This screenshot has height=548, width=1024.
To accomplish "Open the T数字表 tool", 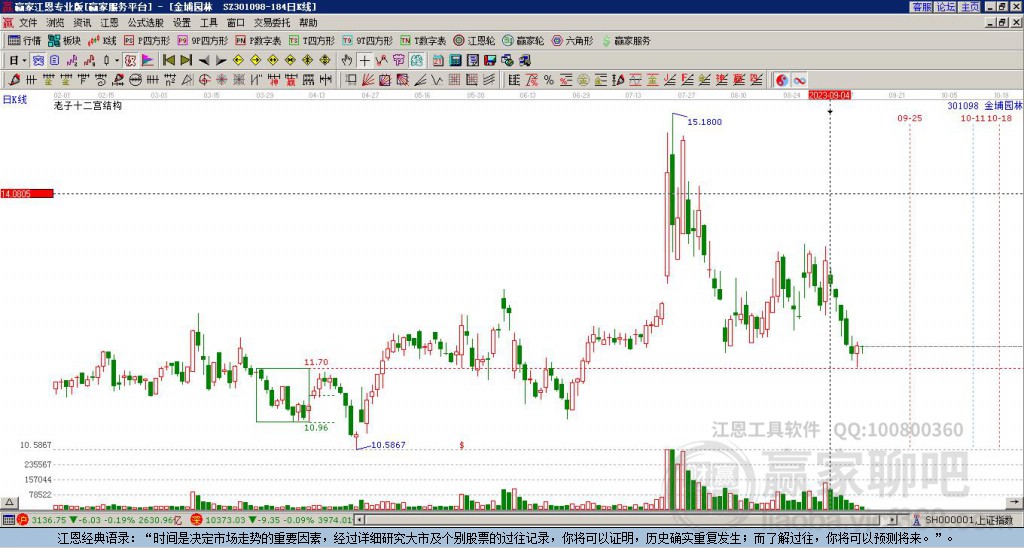I will click(423, 40).
